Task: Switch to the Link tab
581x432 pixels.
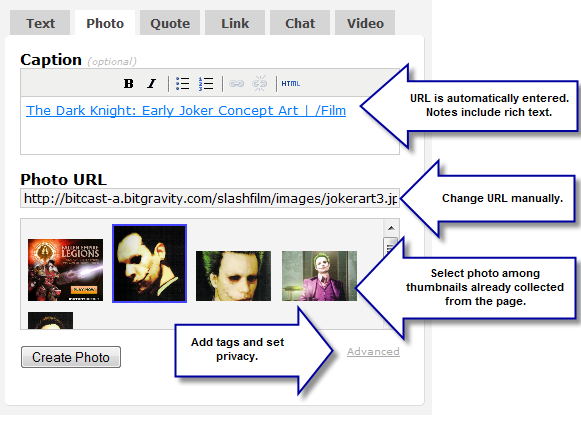Action: [x=235, y=23]
